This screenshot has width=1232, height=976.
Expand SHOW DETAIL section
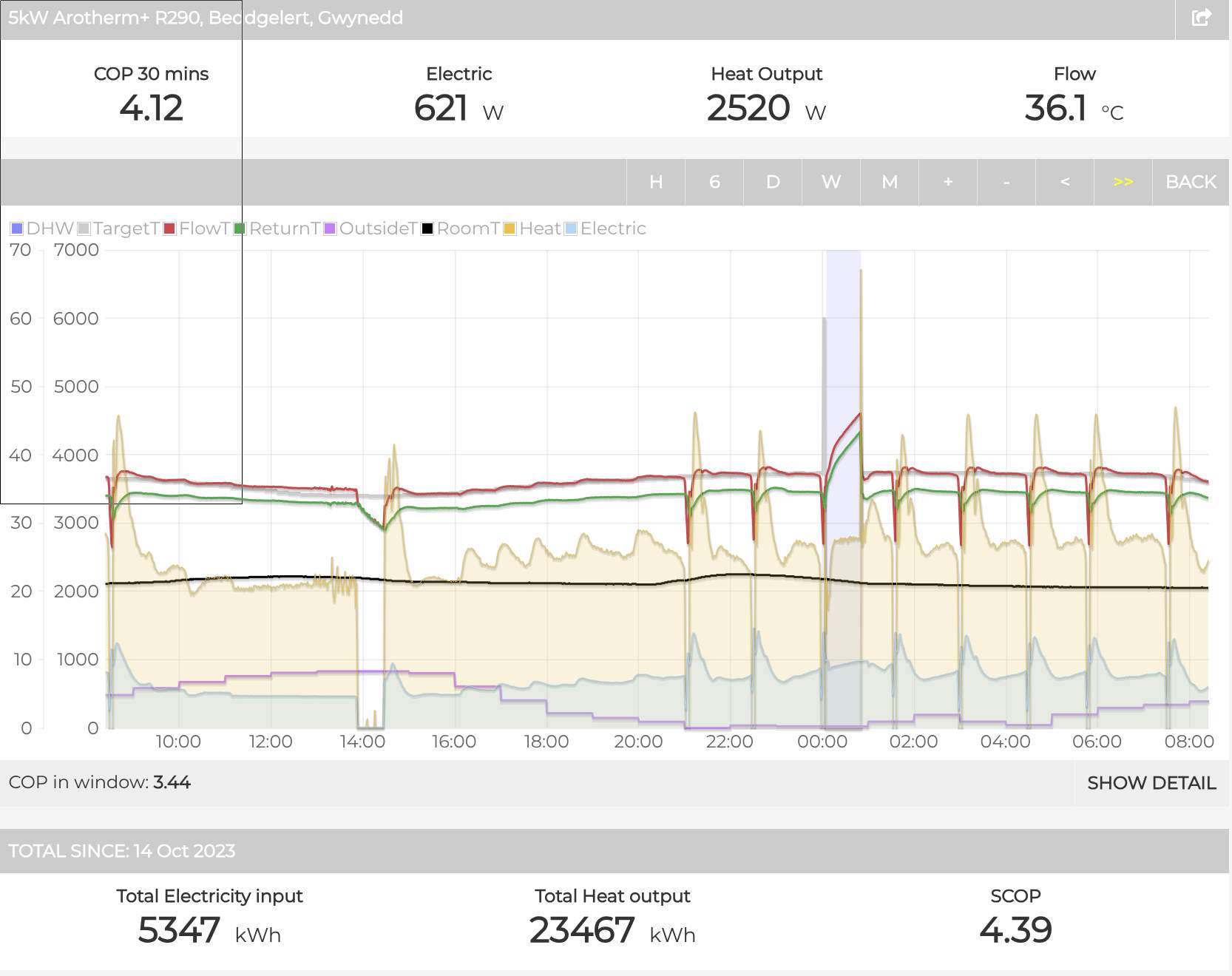1151,783
